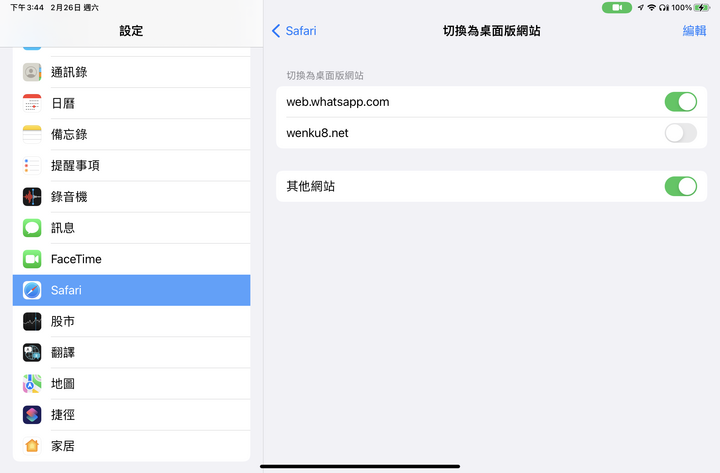Screen dimensions: 720x473
Task: Open 家居 settings
Action: (x=131, y=445)
